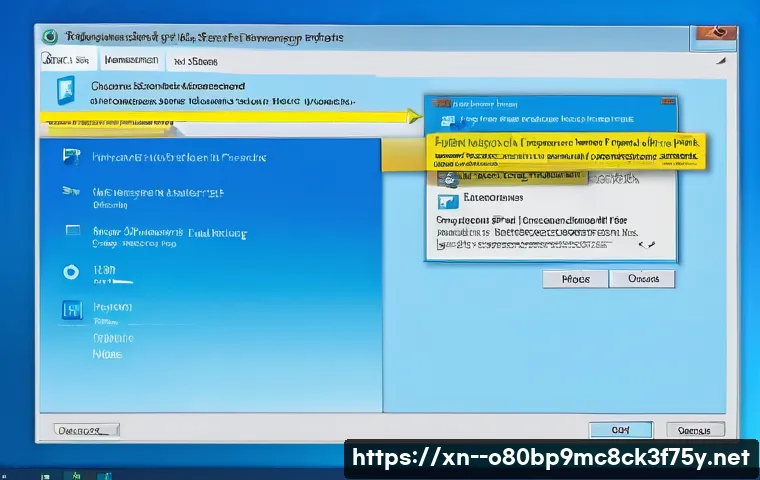Select the third tab in the tab strip
This screenshot has width=760, height=480.
pos(195,62)
